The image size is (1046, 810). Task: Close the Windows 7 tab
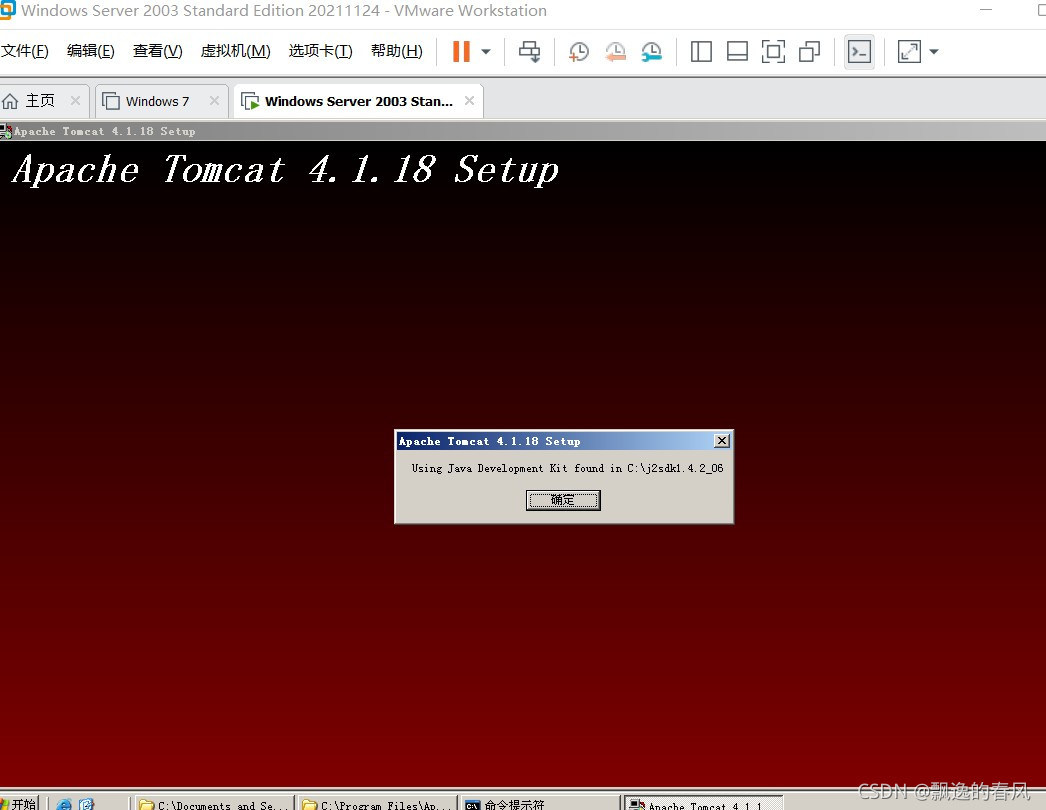click(214, 101)
